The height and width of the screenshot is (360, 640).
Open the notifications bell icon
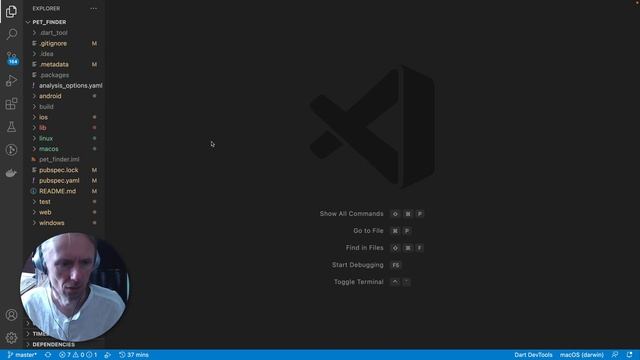point(629,355)
